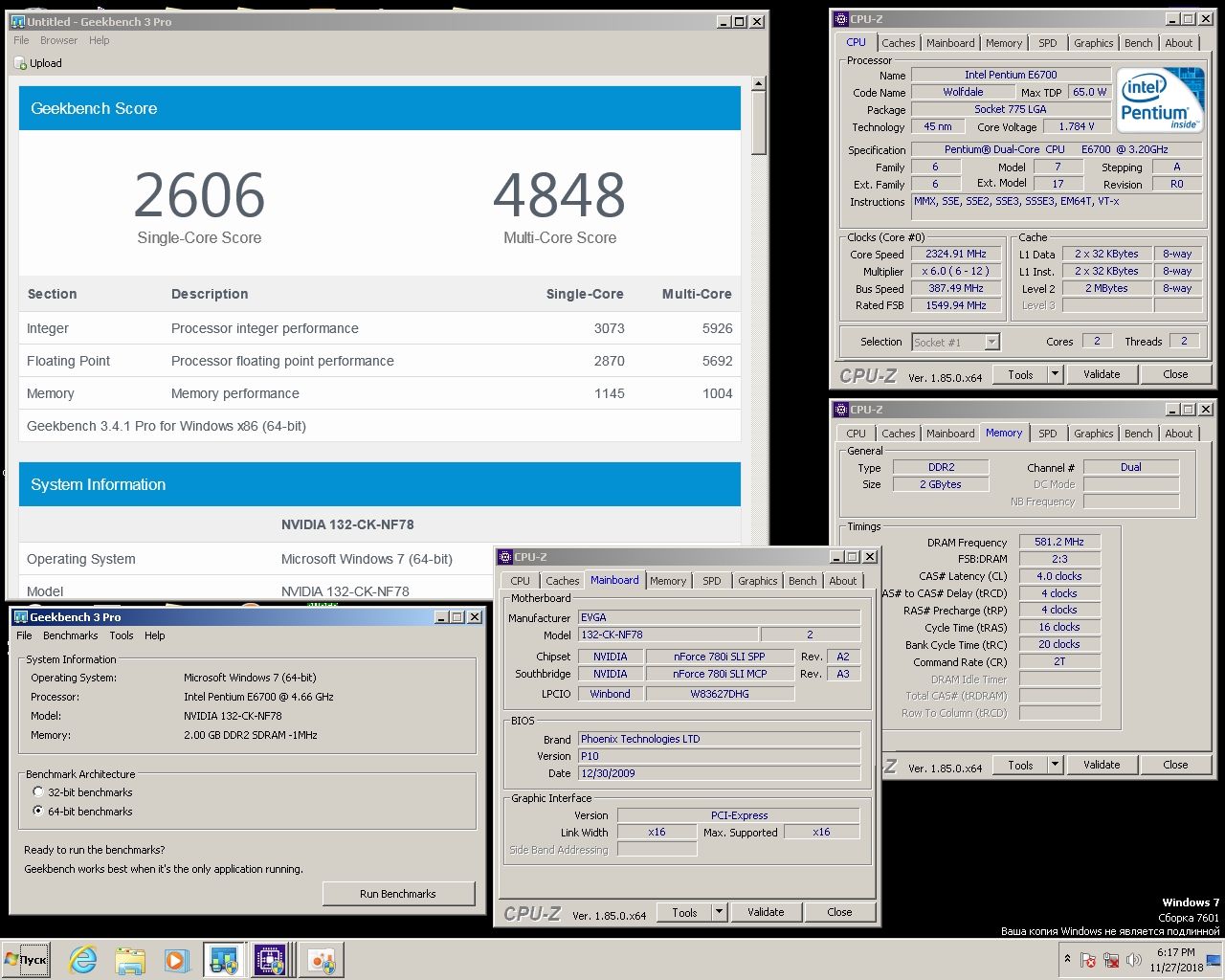Open the Socket #1 selection dropdown
The width and height of the screenshot is (1225, 980).
(991, 342)
